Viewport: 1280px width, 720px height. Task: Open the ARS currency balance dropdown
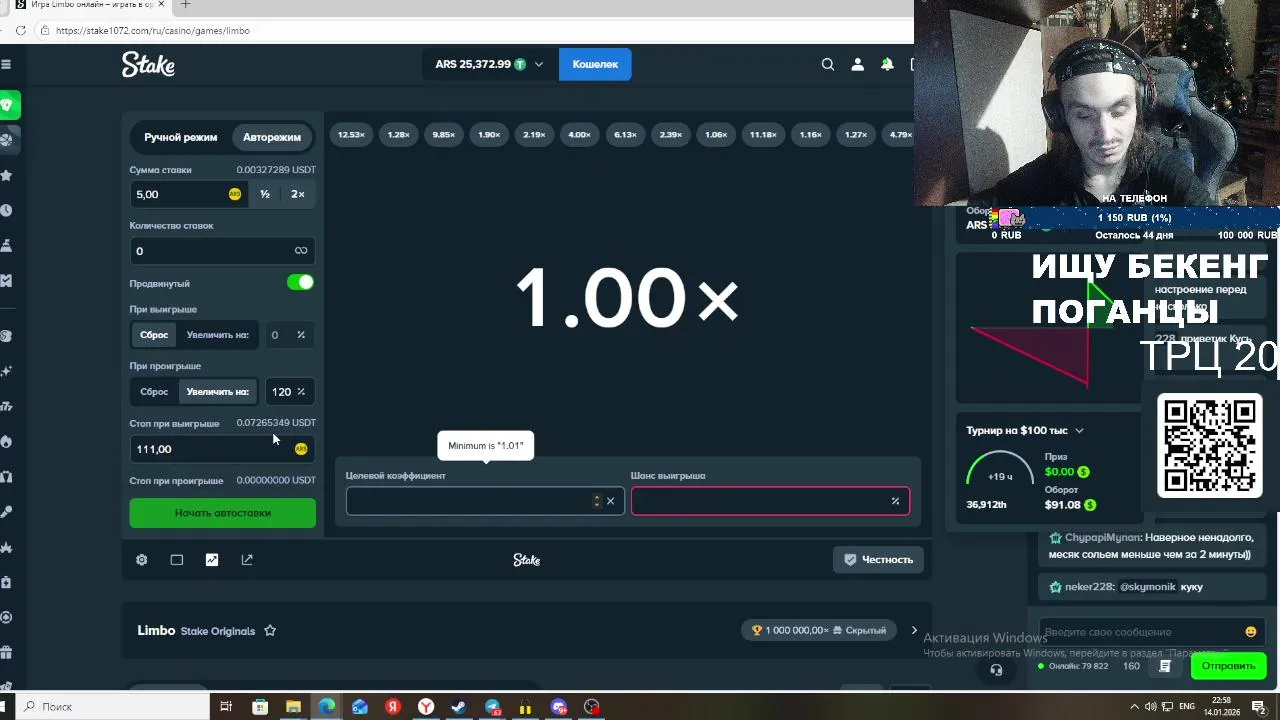(x=489, y=64)
